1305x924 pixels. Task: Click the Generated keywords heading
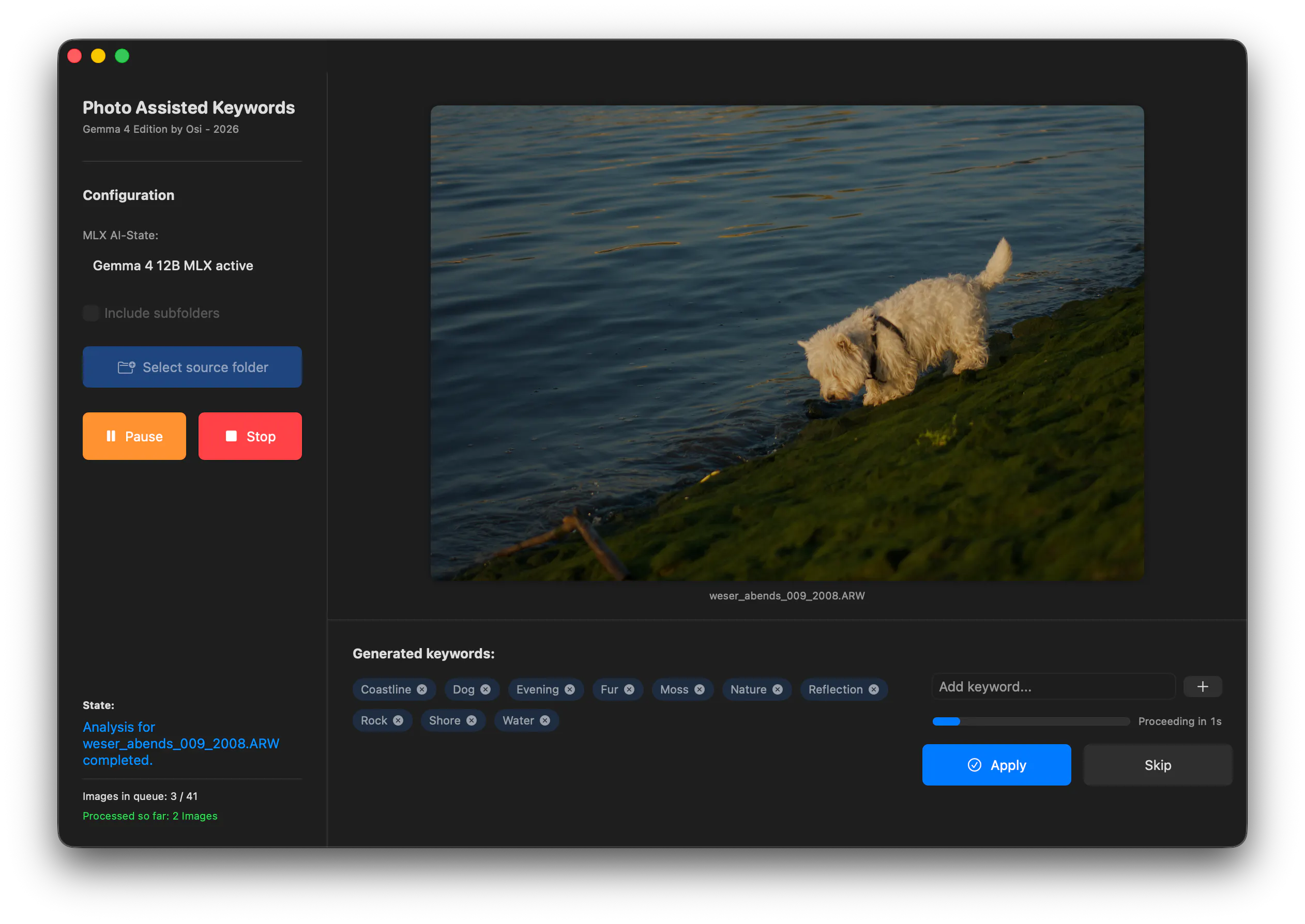(x=423, y=654)
